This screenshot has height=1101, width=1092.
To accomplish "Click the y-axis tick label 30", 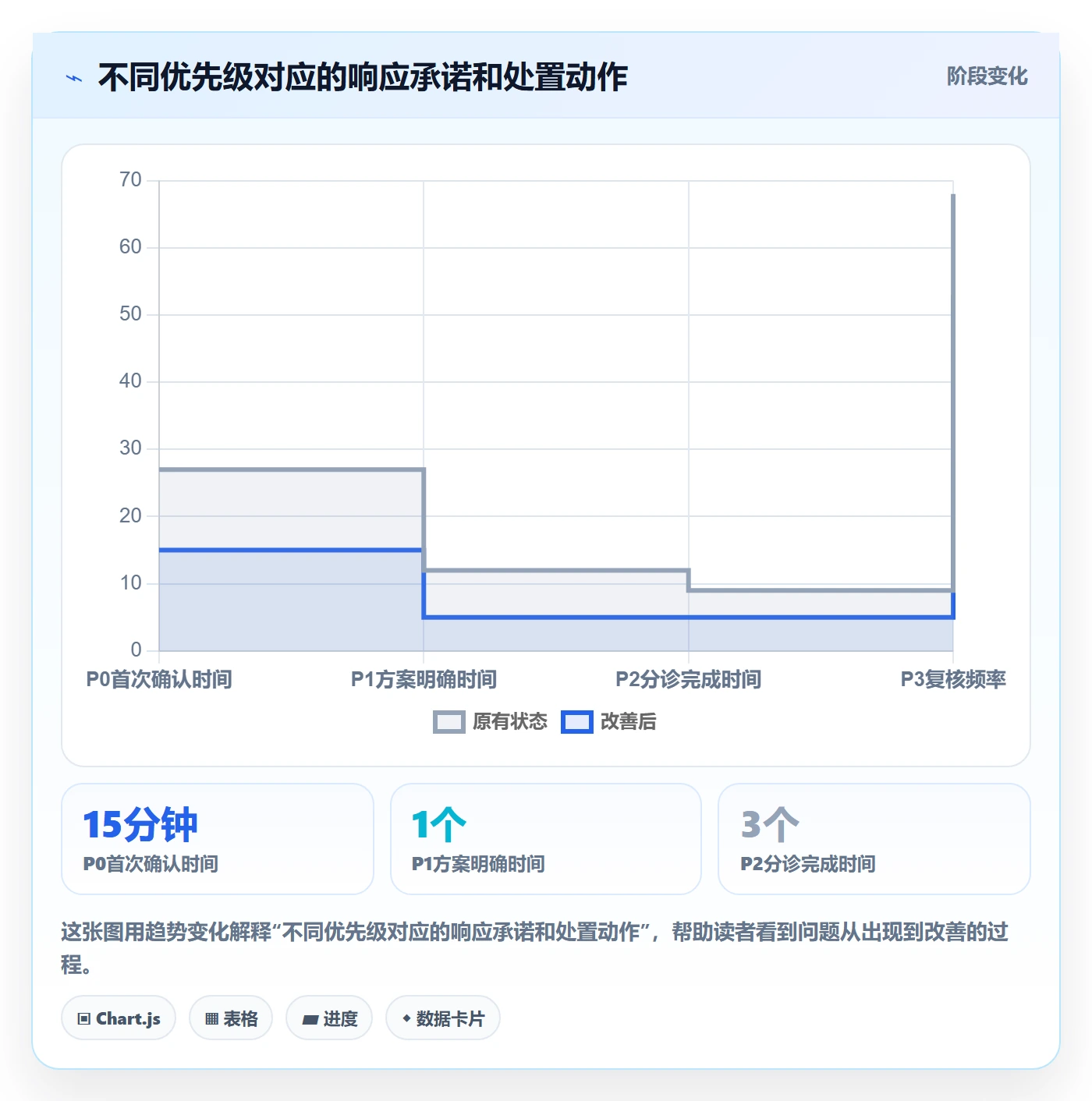I will point(130,448).
